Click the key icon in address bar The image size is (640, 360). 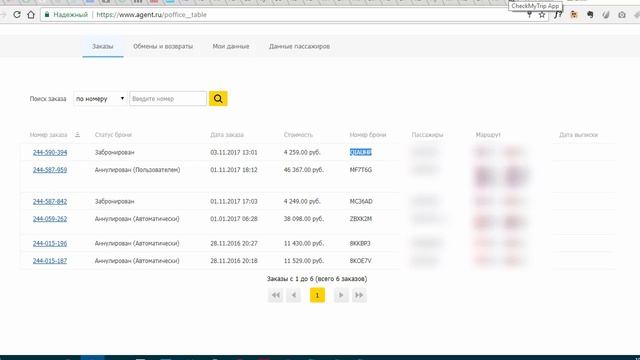point(529,15)
